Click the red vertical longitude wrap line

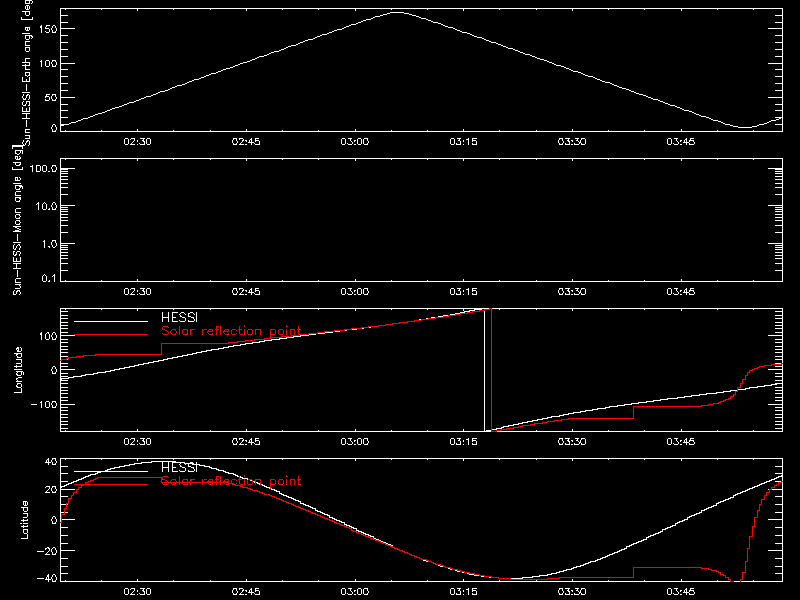coord(491,370)
